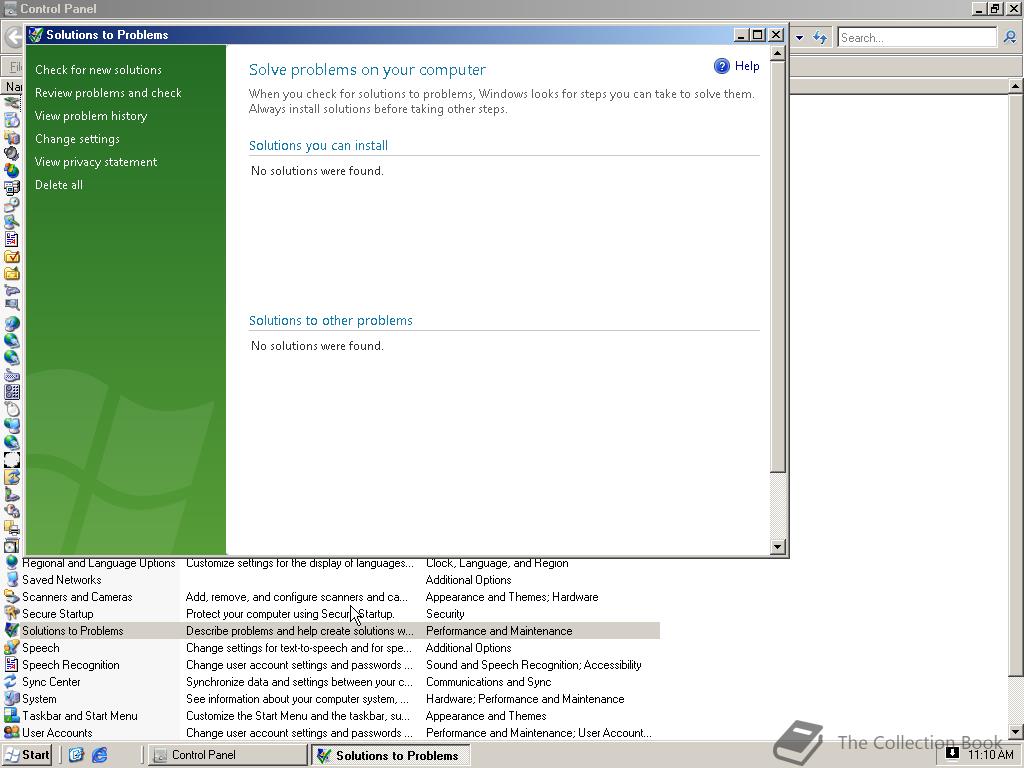Select the Secure Startup item name
This screenshot has width=1024, height=768.
point(57,613)
